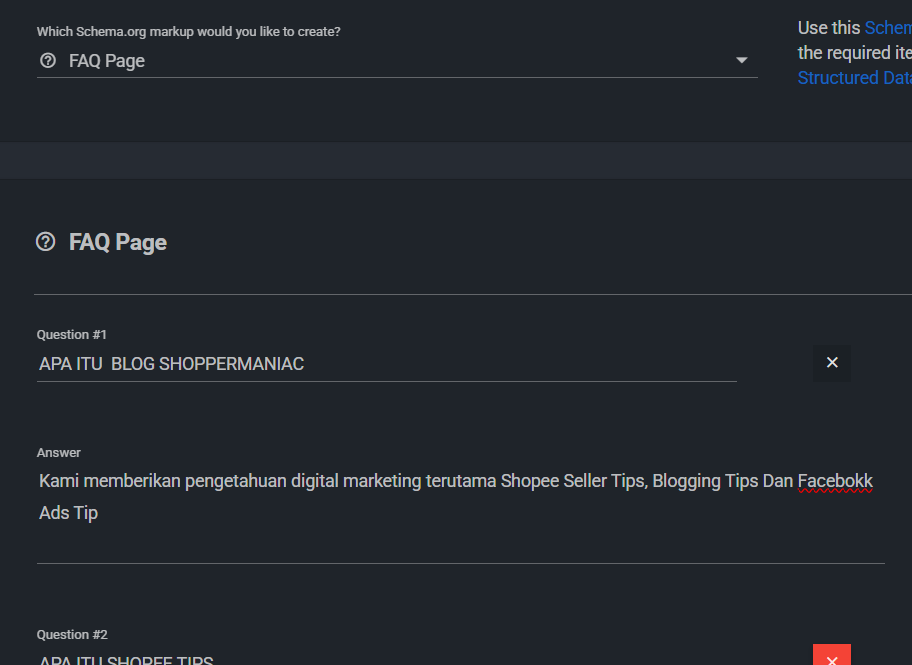This screenshot has width=912, height=665.
Task: Click the FAQ Page section heading text
Action: [x=117, y=242]
